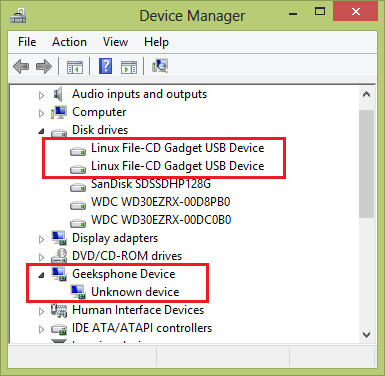Viewport: 385px width, 376px height.
Task: Expand the Display adapters node
Action: coord(41,239)
